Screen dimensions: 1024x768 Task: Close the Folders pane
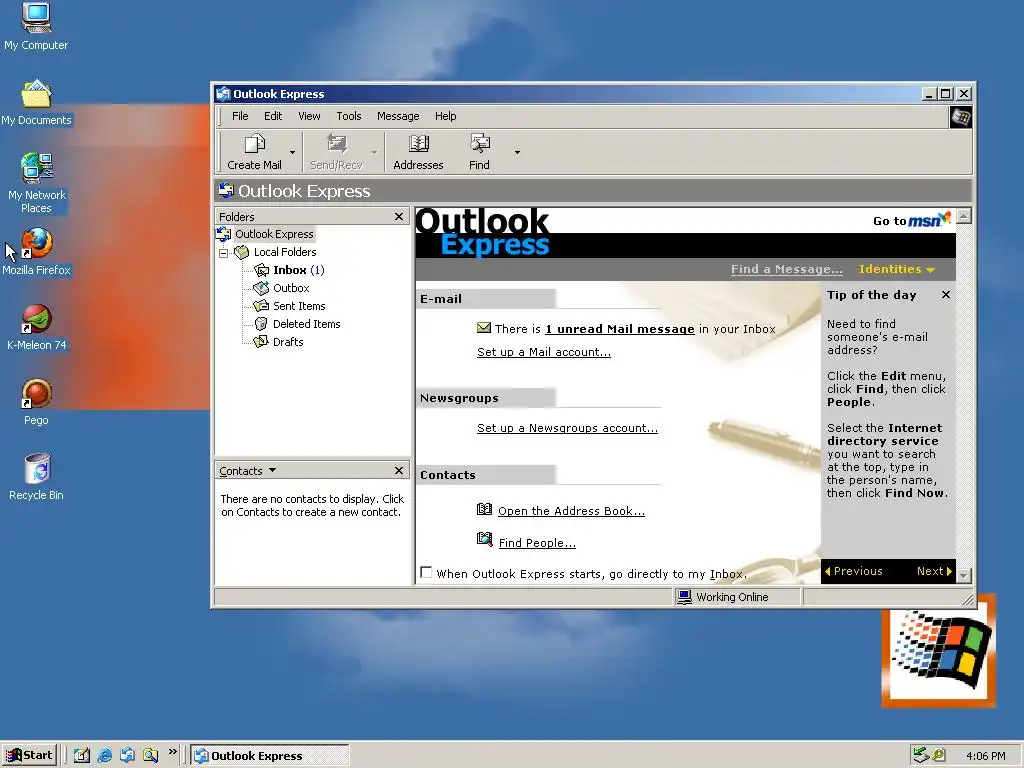coord(399,217)
